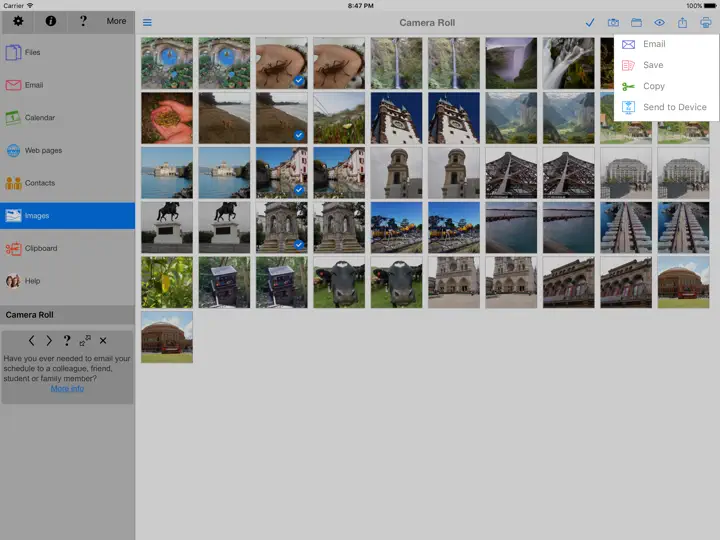Expand the tip panel with the arrows icon

[85, 341]
